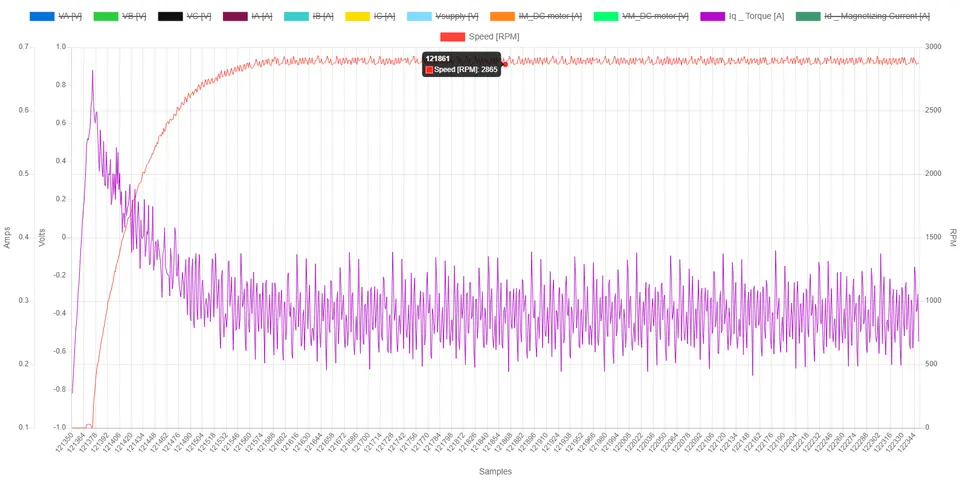The image size is (960, 480).
Task: Toggle Vsupply [V] series visibility
Action: 443,16
